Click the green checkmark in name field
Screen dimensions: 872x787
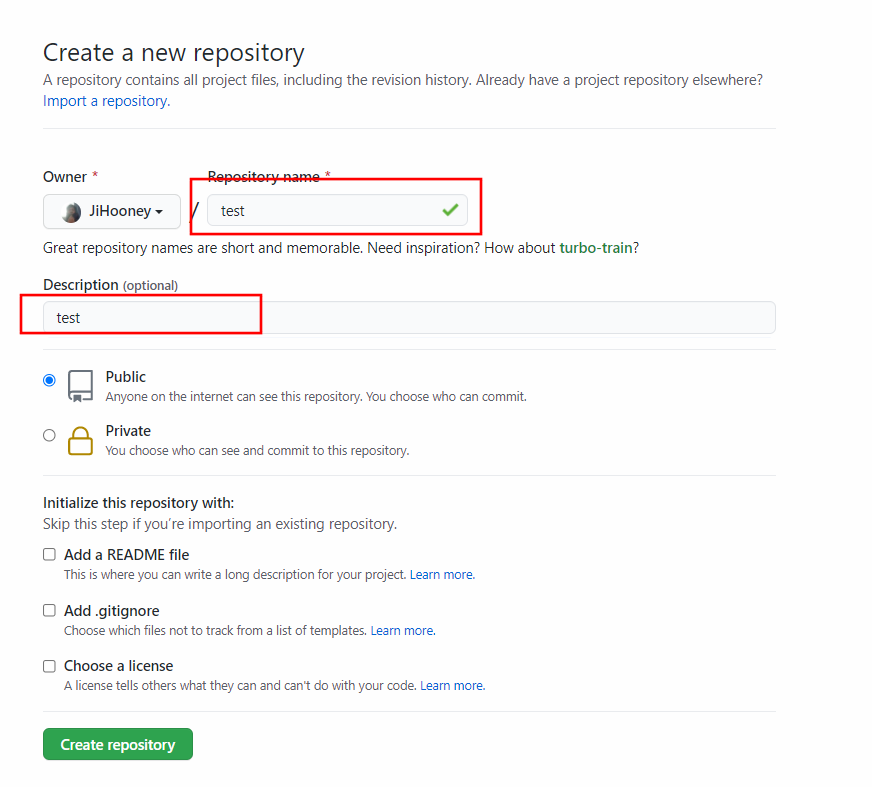pyautogui.click(x=450, y=210)
